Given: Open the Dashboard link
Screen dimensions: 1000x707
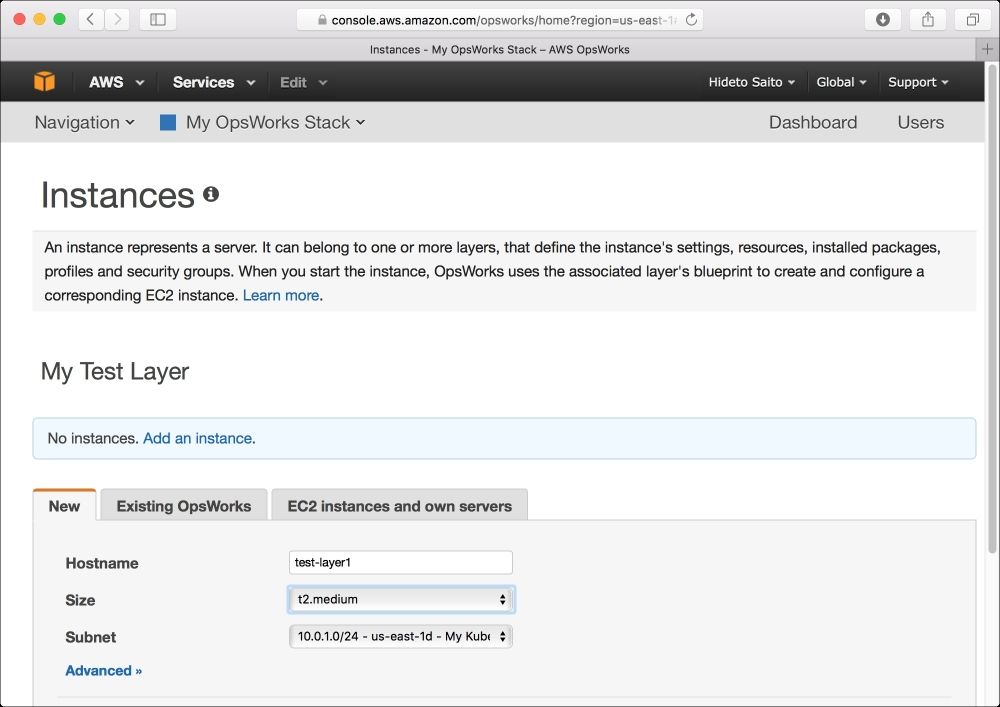Looking at the screenshot, I should (812, 122).
